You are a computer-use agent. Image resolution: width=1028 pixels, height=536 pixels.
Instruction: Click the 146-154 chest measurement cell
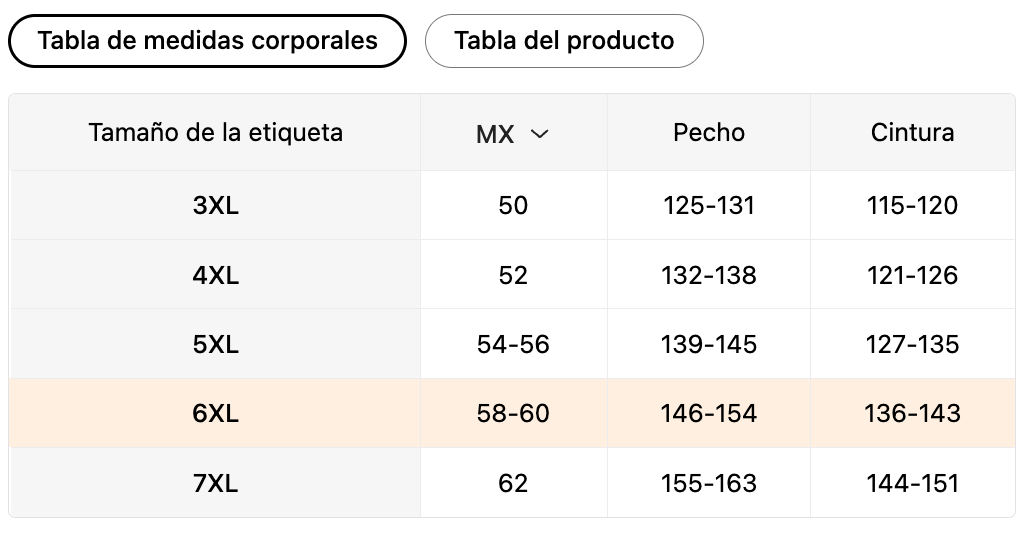click(x=709, y=413)
